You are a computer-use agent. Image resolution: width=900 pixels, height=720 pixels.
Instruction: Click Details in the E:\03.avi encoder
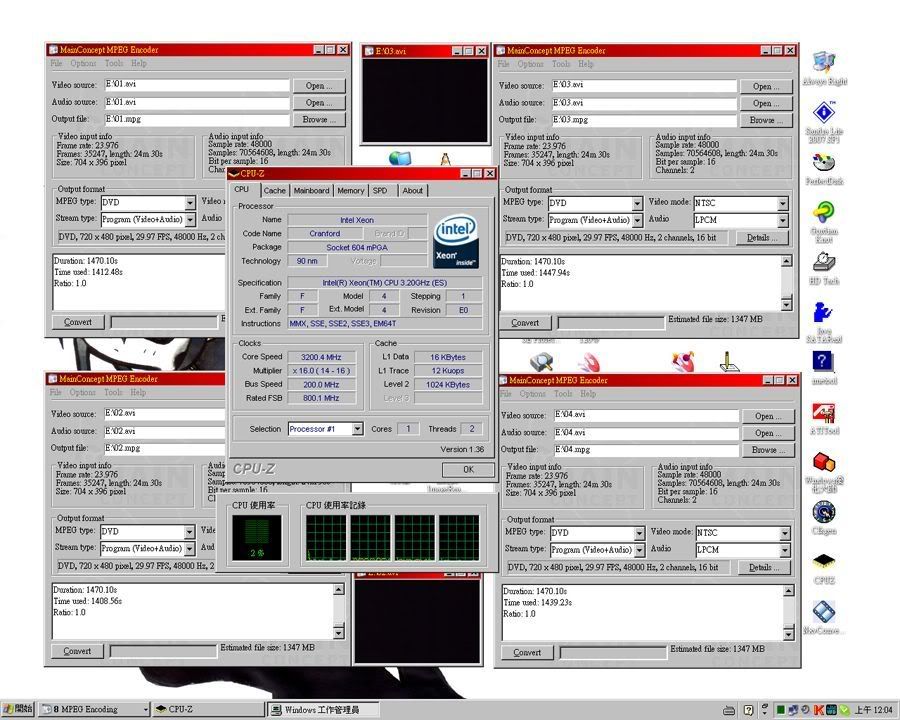[762, 238]
